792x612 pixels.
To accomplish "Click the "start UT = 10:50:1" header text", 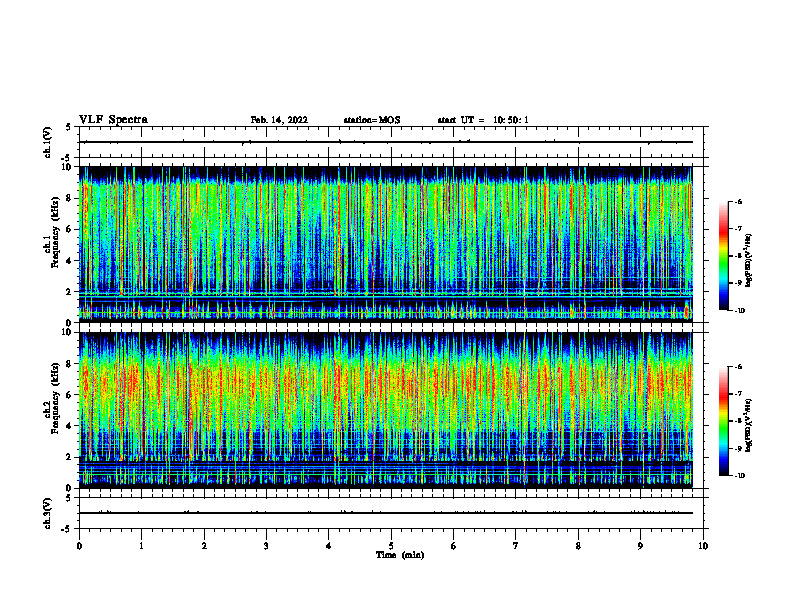I will tap(483, 120).
